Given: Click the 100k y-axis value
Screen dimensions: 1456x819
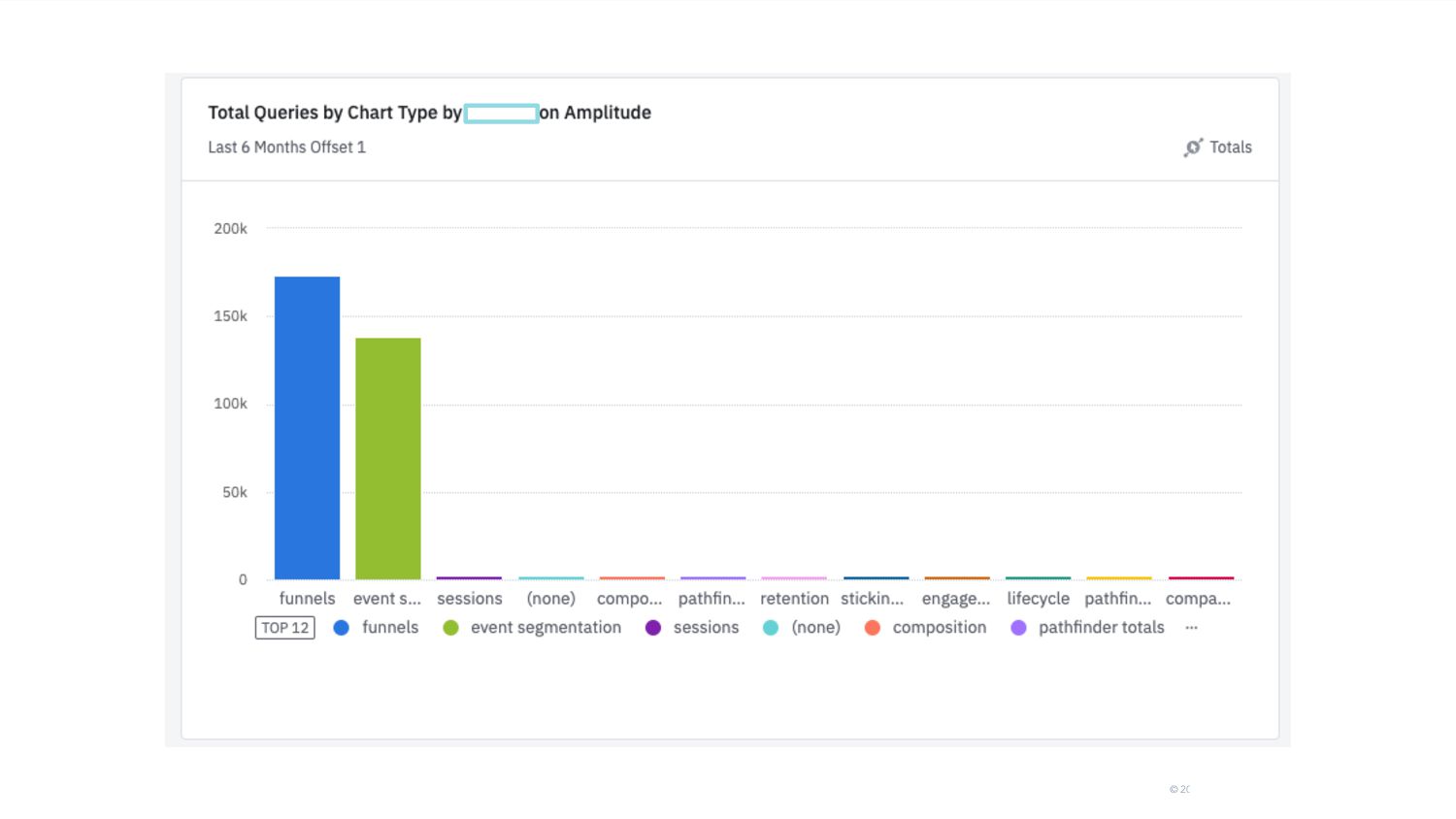Looking at the screenshot, I should (x=231, y=404).
